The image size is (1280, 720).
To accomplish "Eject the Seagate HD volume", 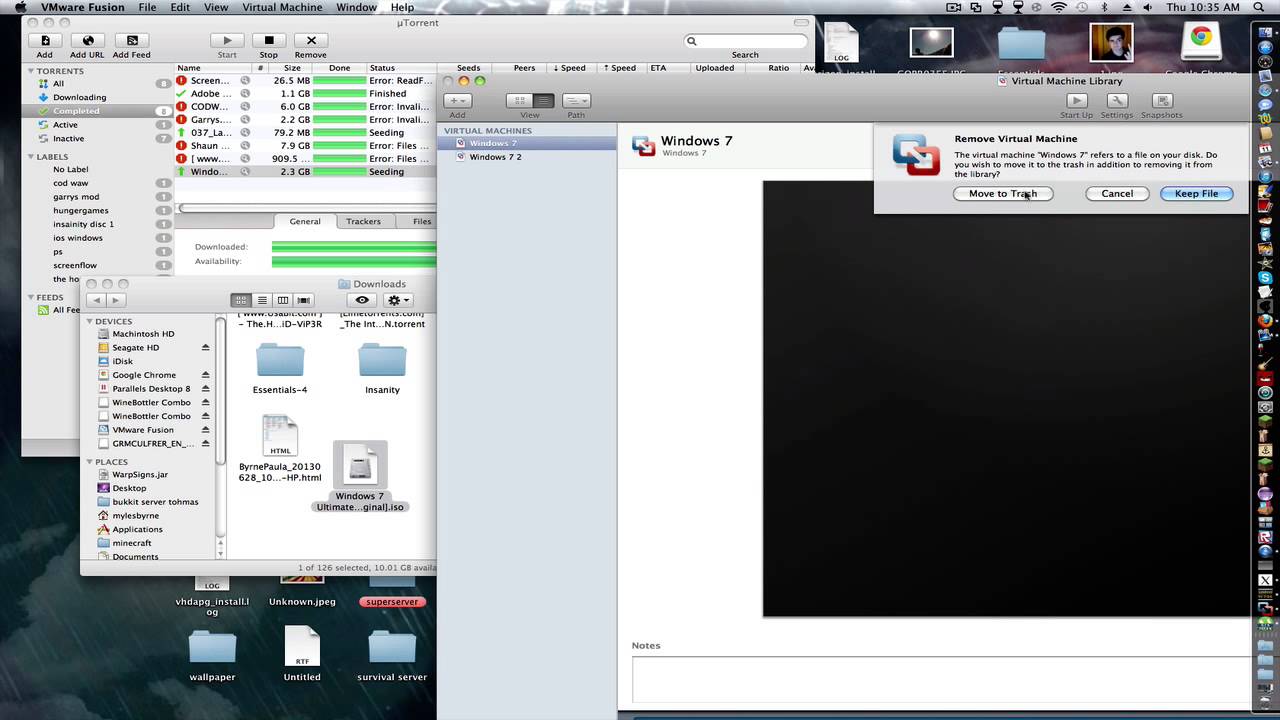I will pos(206,348).
